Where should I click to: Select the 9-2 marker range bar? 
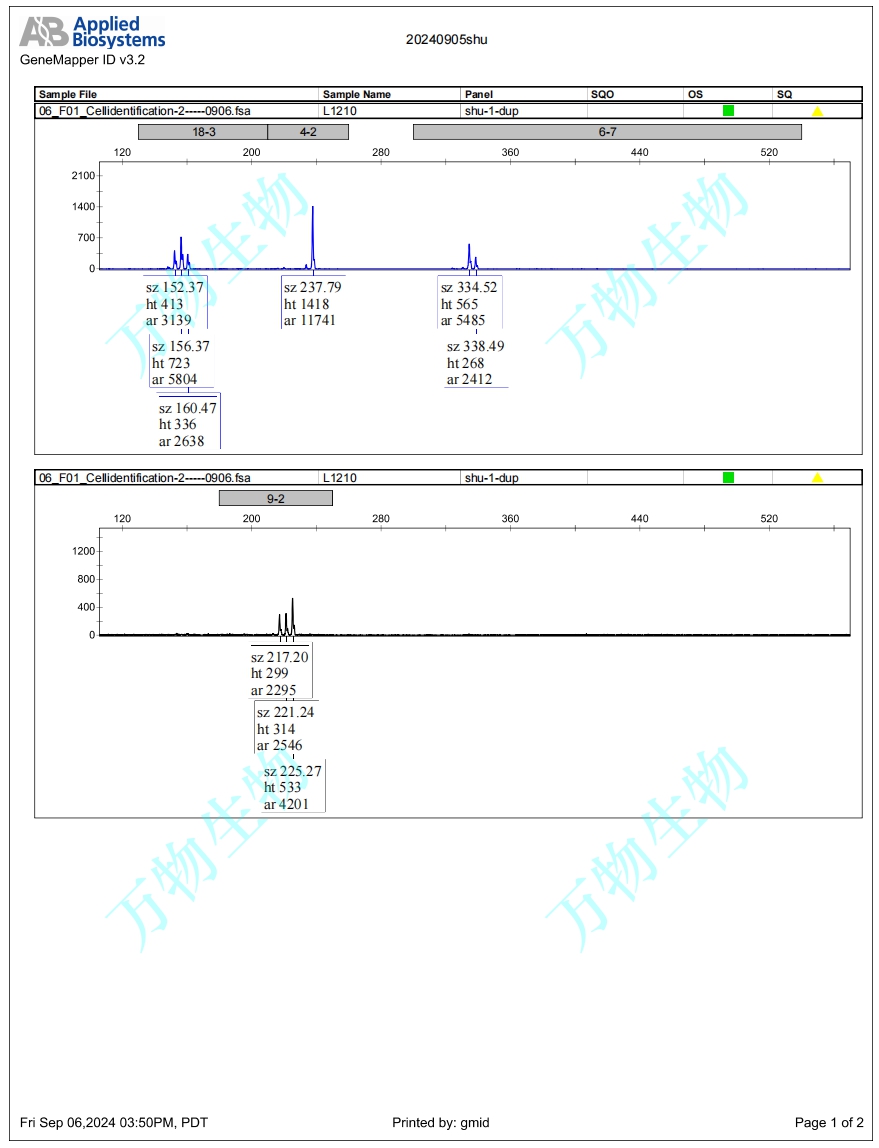point(275,498)
